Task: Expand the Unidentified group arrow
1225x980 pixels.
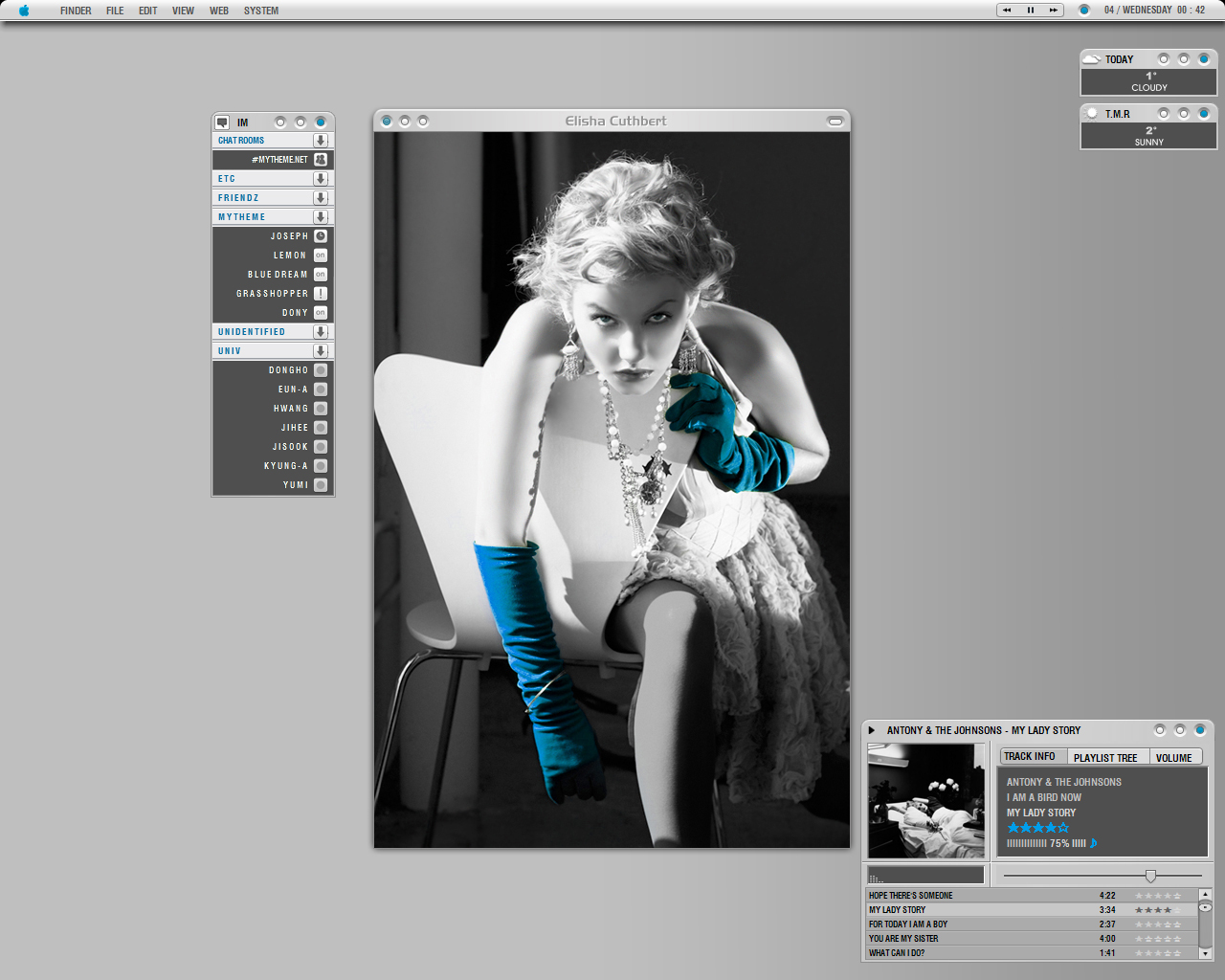Action: click(x=321, y=332)
